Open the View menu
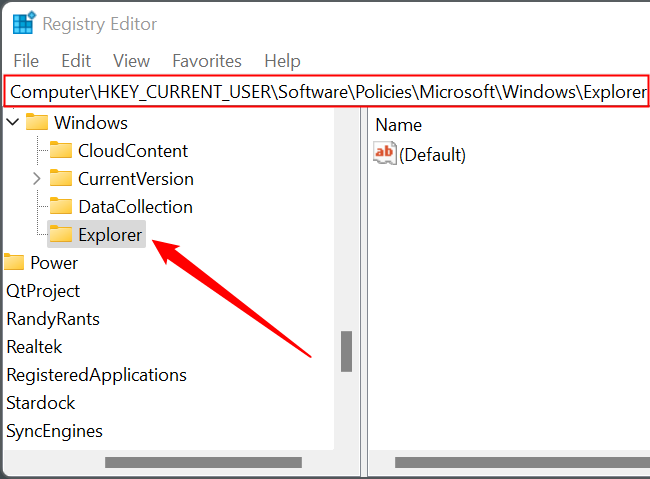 point(131,61)
